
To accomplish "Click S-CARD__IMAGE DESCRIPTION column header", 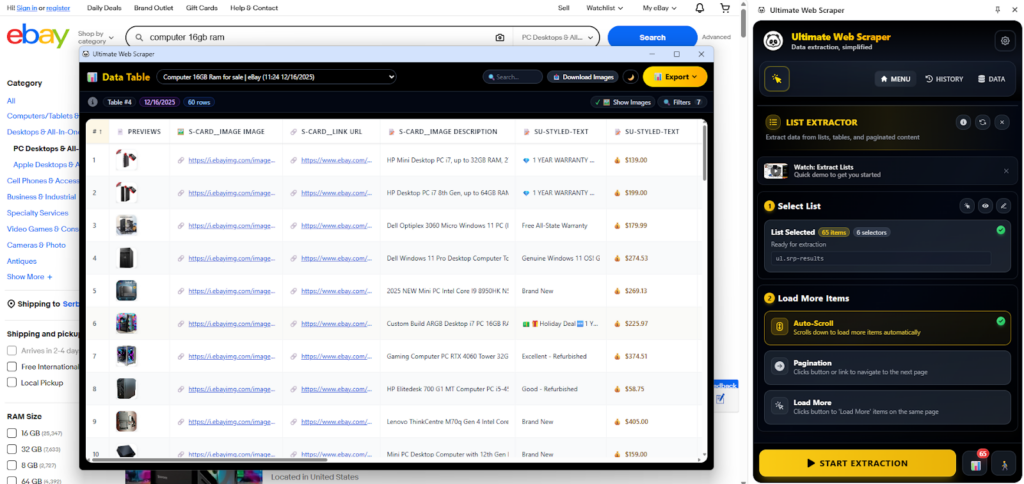I will [447, 131].
